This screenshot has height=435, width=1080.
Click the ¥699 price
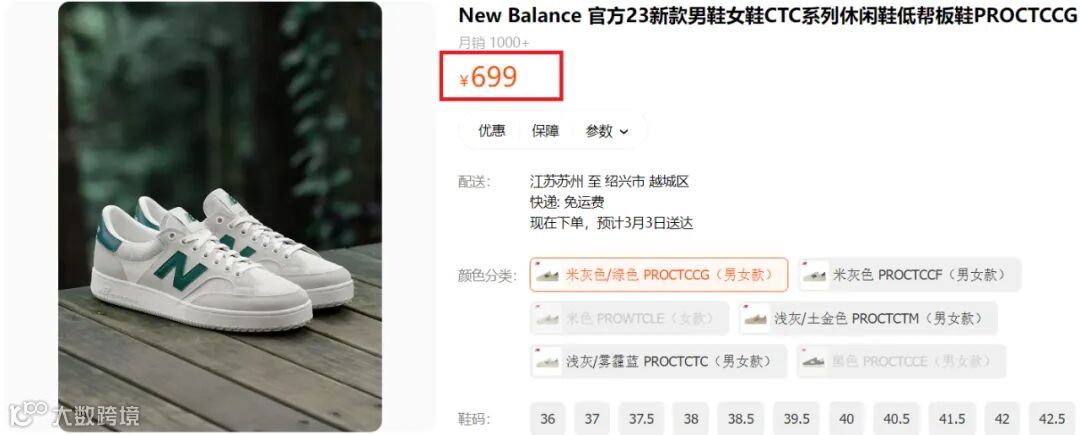pyautogui.click(x=488, y=77)
